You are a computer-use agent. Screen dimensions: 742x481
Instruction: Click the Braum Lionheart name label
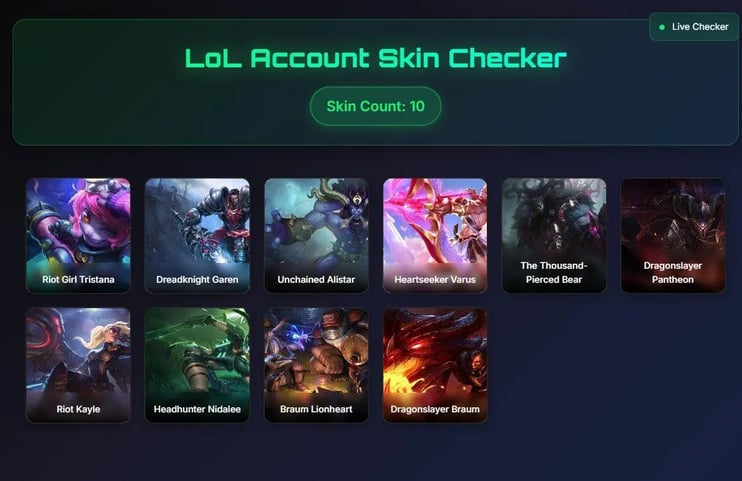[x=316, y=409]
